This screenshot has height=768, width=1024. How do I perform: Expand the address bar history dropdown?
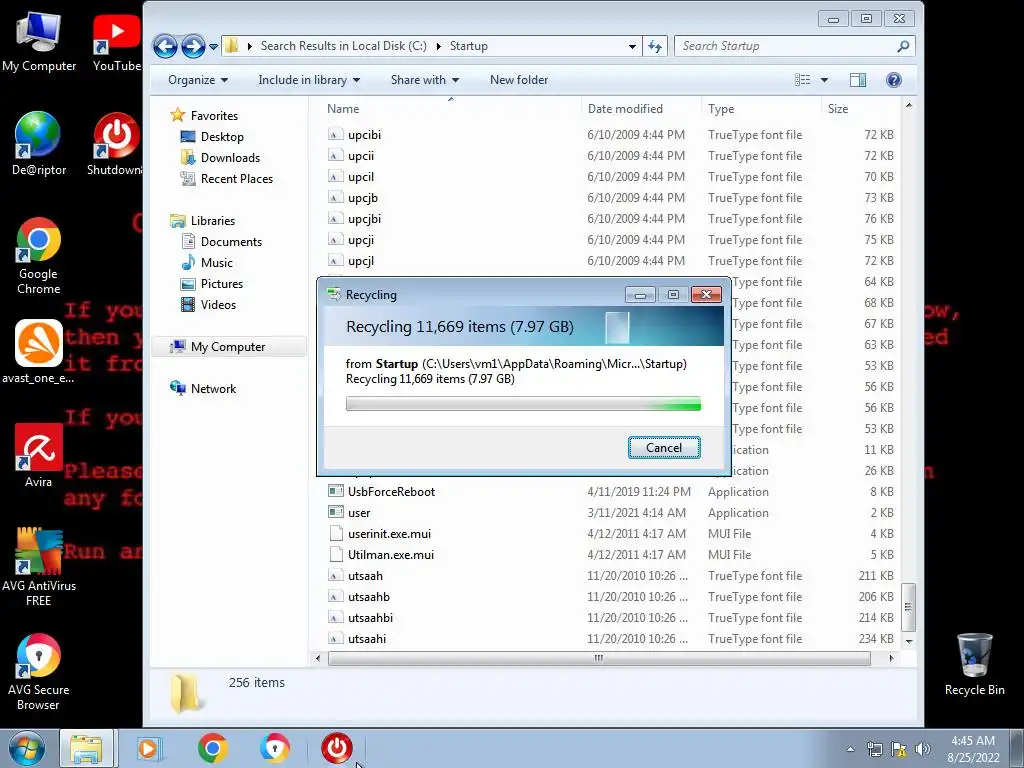pyautogui.click(x=632, y=46)
